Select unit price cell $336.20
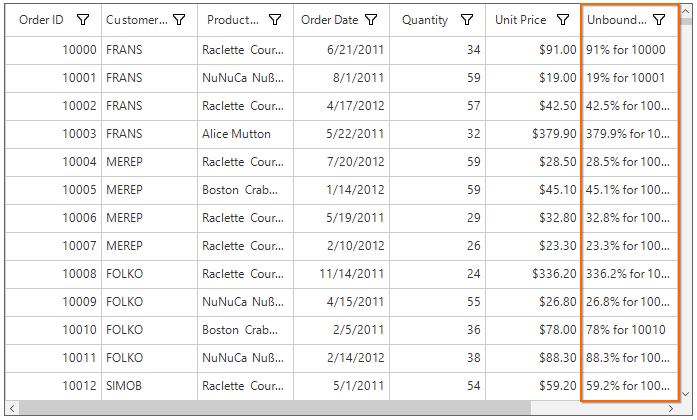 click(533, 274)
